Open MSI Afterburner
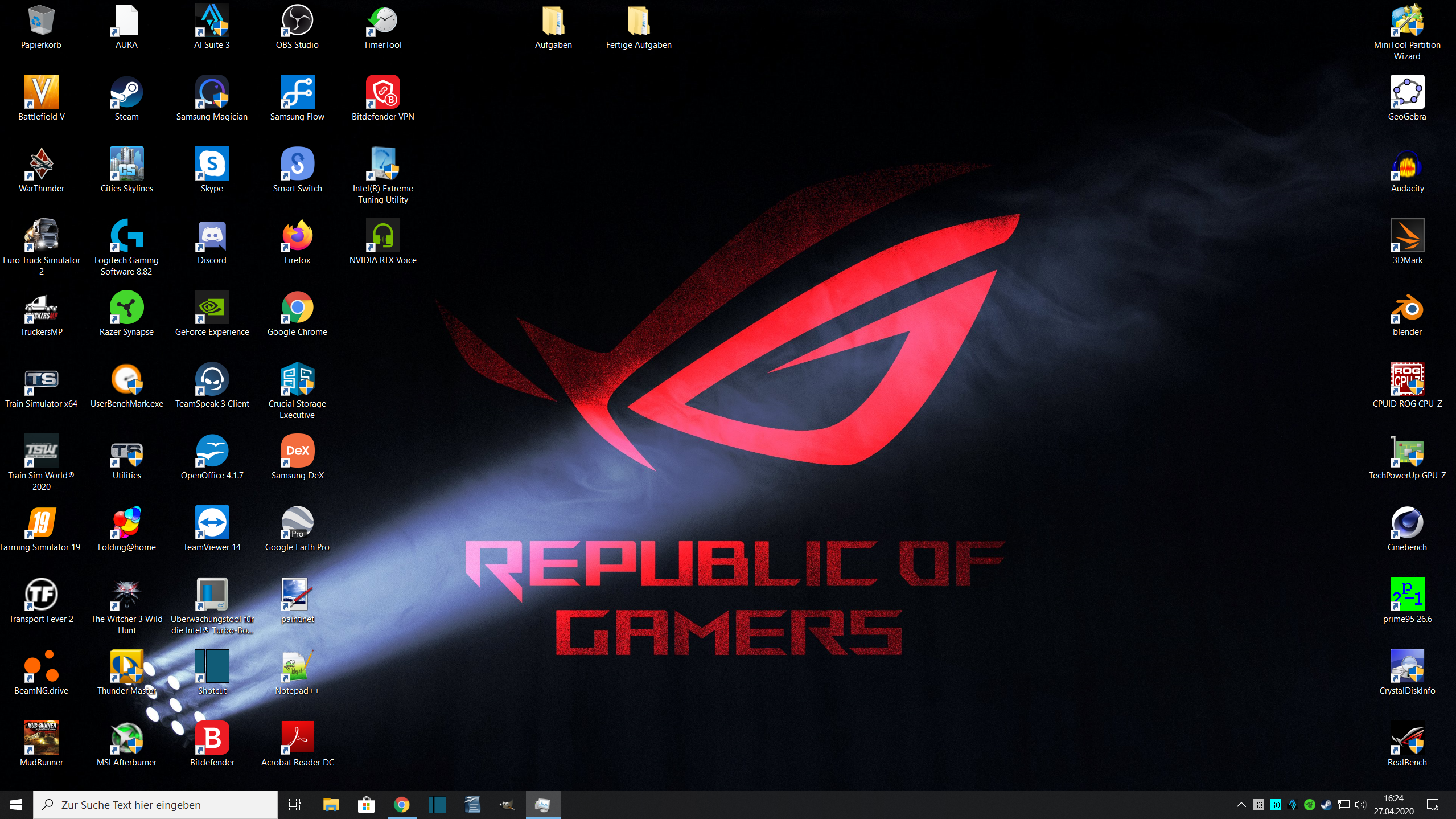This screenshot has width=1456, height=819. (126, 736)
